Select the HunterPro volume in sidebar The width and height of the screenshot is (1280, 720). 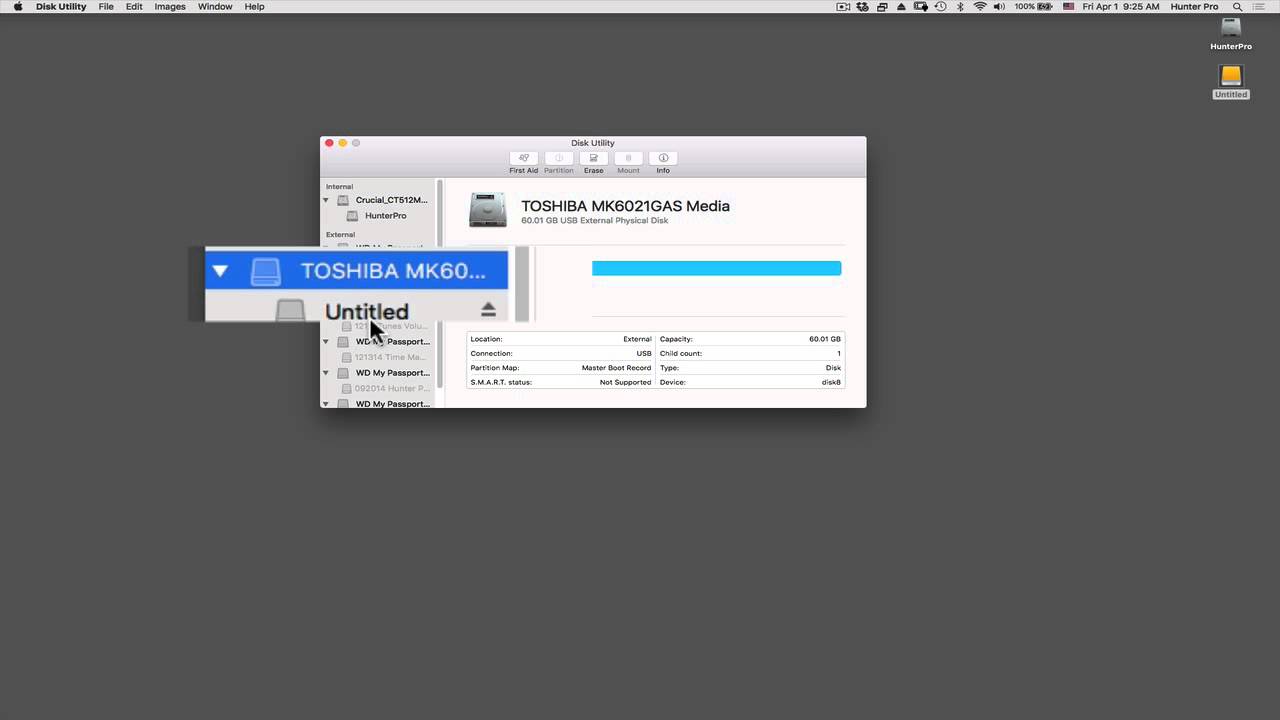coord(376,215)
